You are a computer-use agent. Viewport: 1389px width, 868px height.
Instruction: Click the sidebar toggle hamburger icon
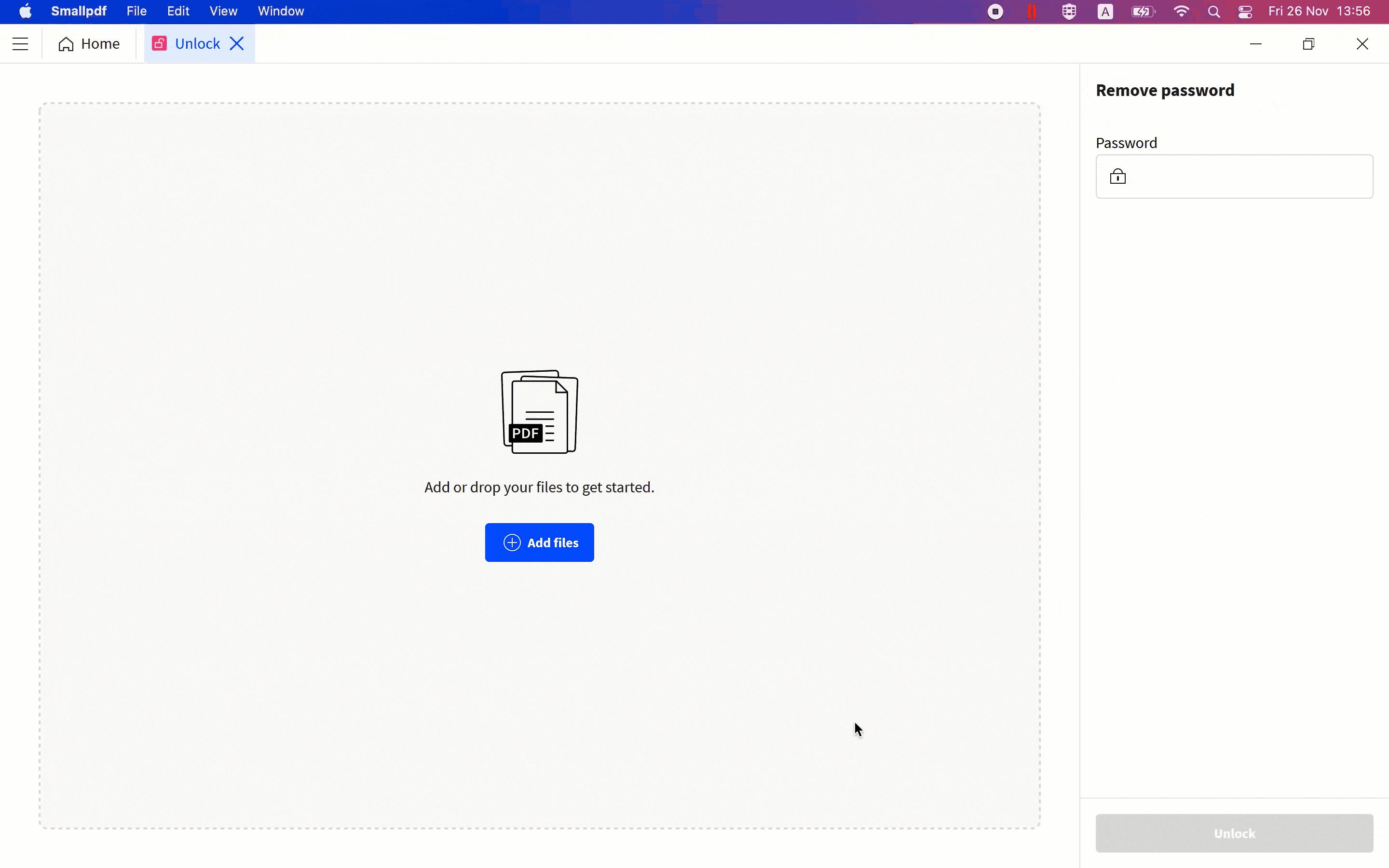(20, 43)
